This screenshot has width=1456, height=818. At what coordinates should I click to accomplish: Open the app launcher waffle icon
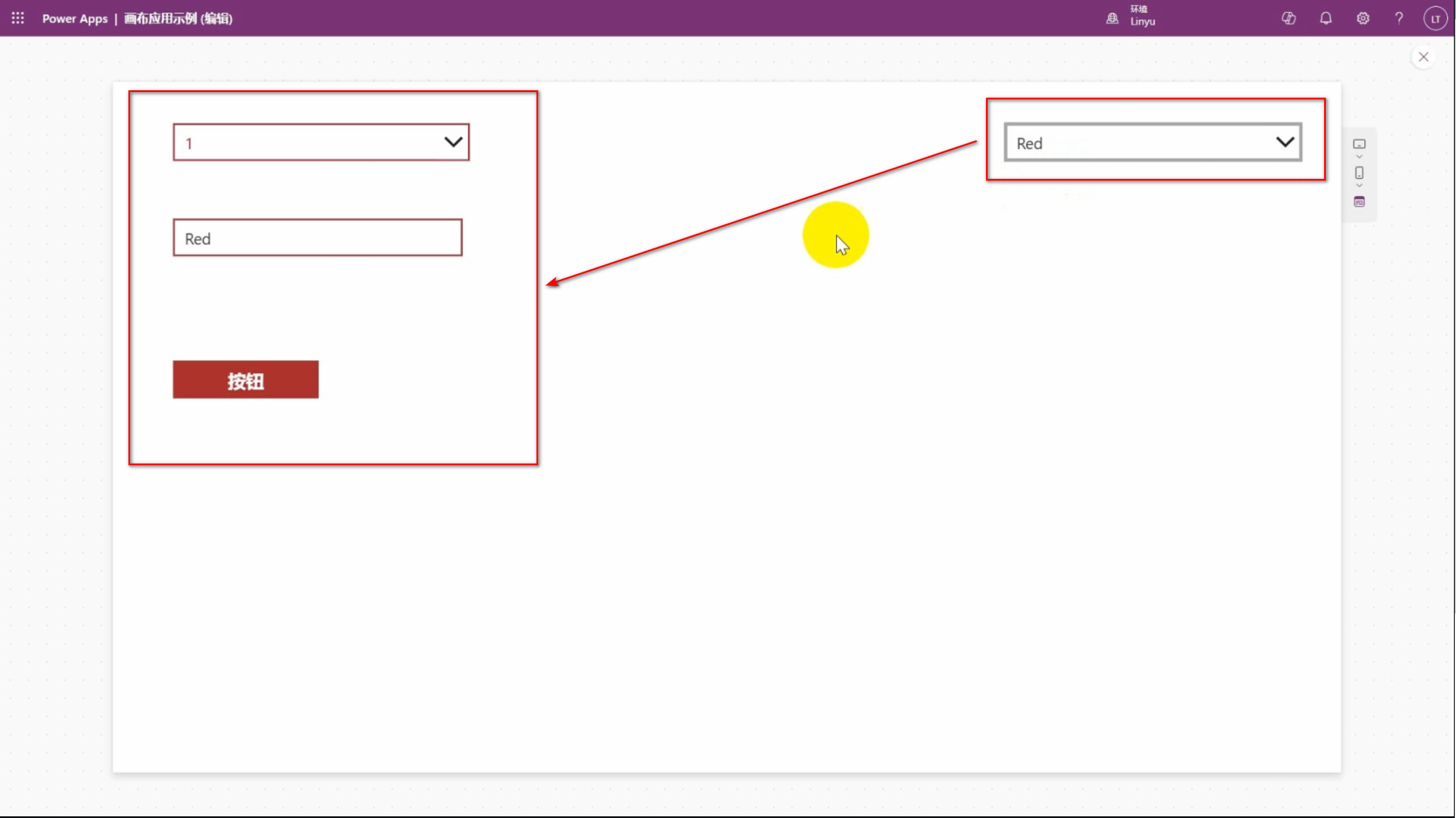coord(18,18)
